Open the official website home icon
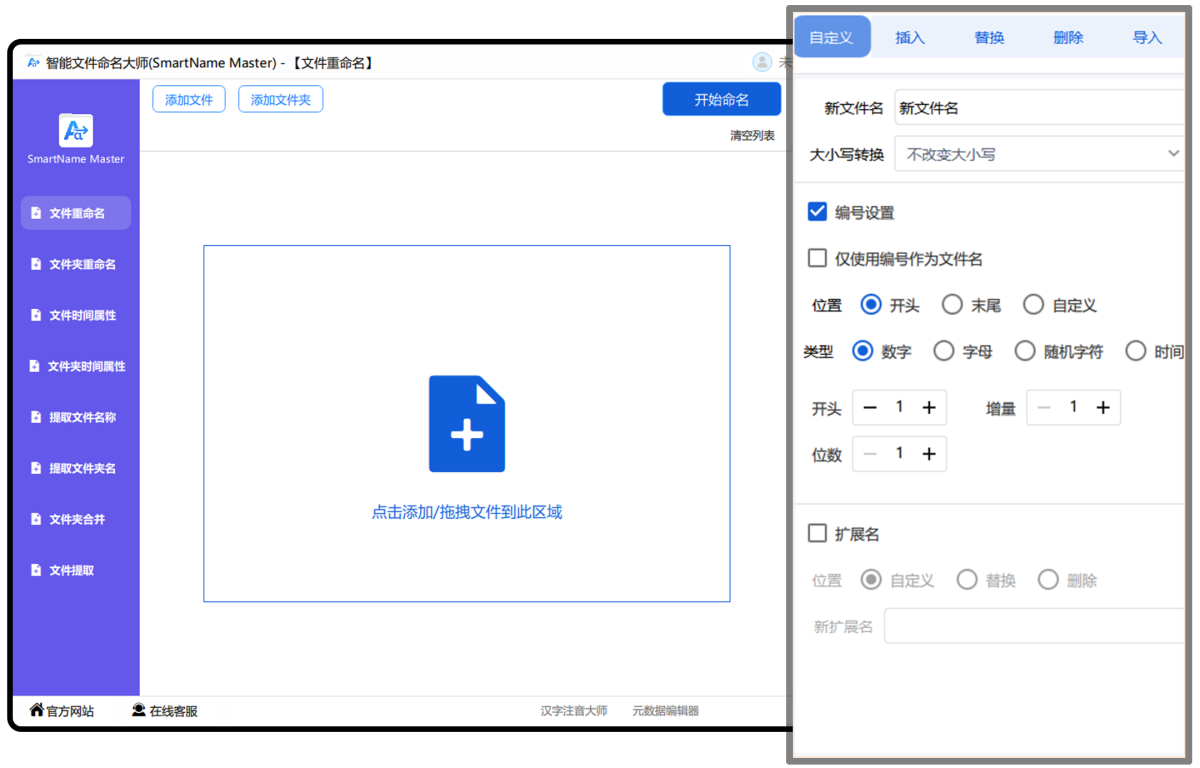 pyautogui.click(x=37, y=710)
